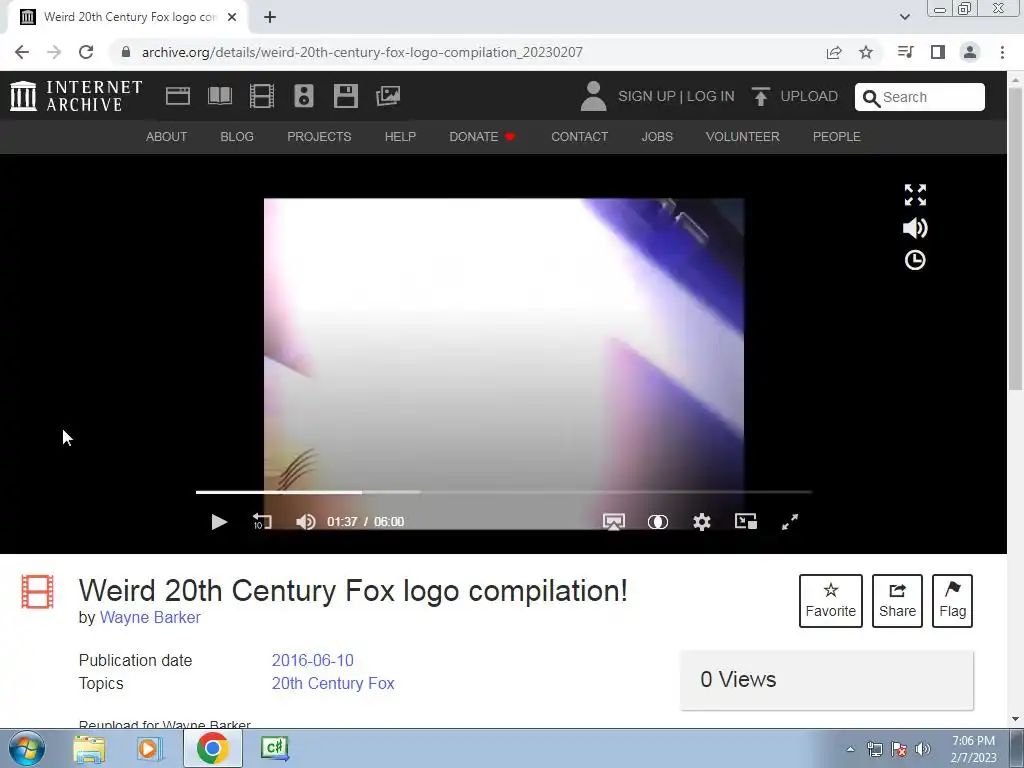
Task: Open Chrome three-dot menu
Action: [x=1002, y=52]
